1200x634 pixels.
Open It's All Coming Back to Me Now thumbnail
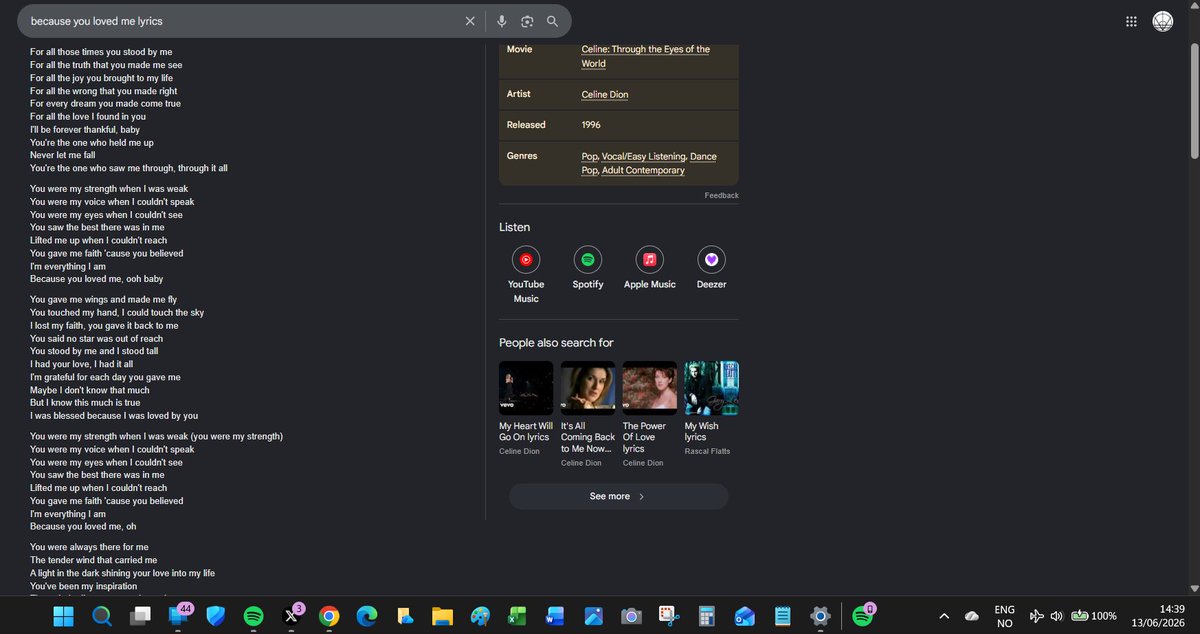coord(588,388)
